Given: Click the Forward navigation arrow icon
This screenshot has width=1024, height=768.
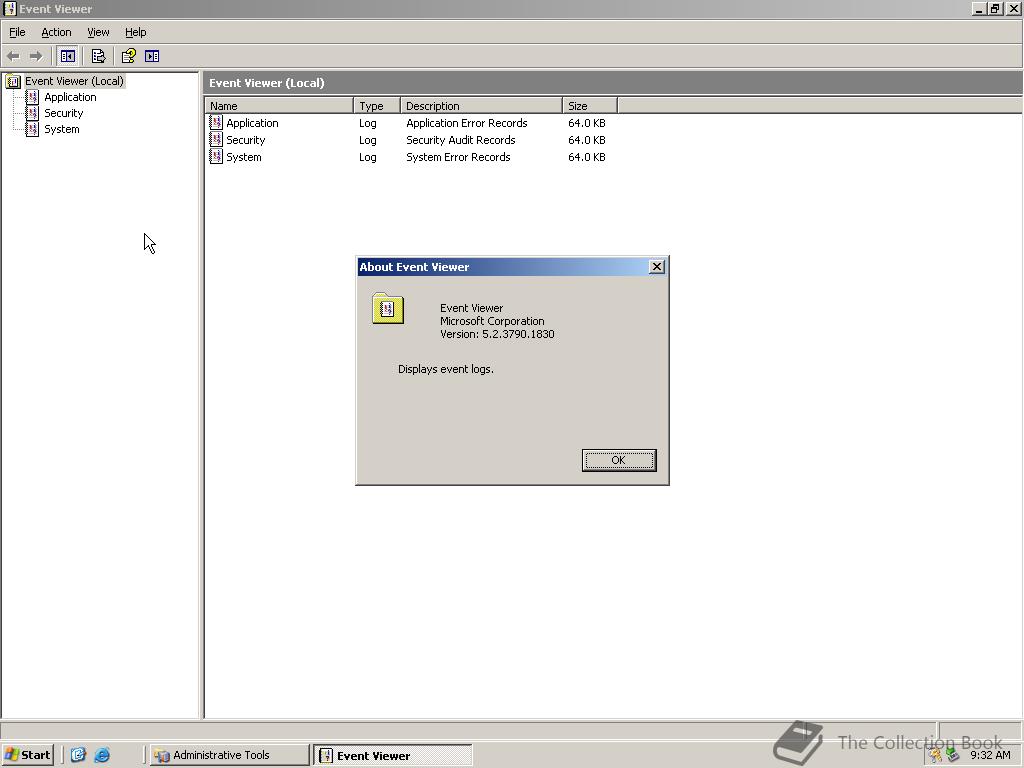Looking at the screenshot, I should [x=37, y=56].
